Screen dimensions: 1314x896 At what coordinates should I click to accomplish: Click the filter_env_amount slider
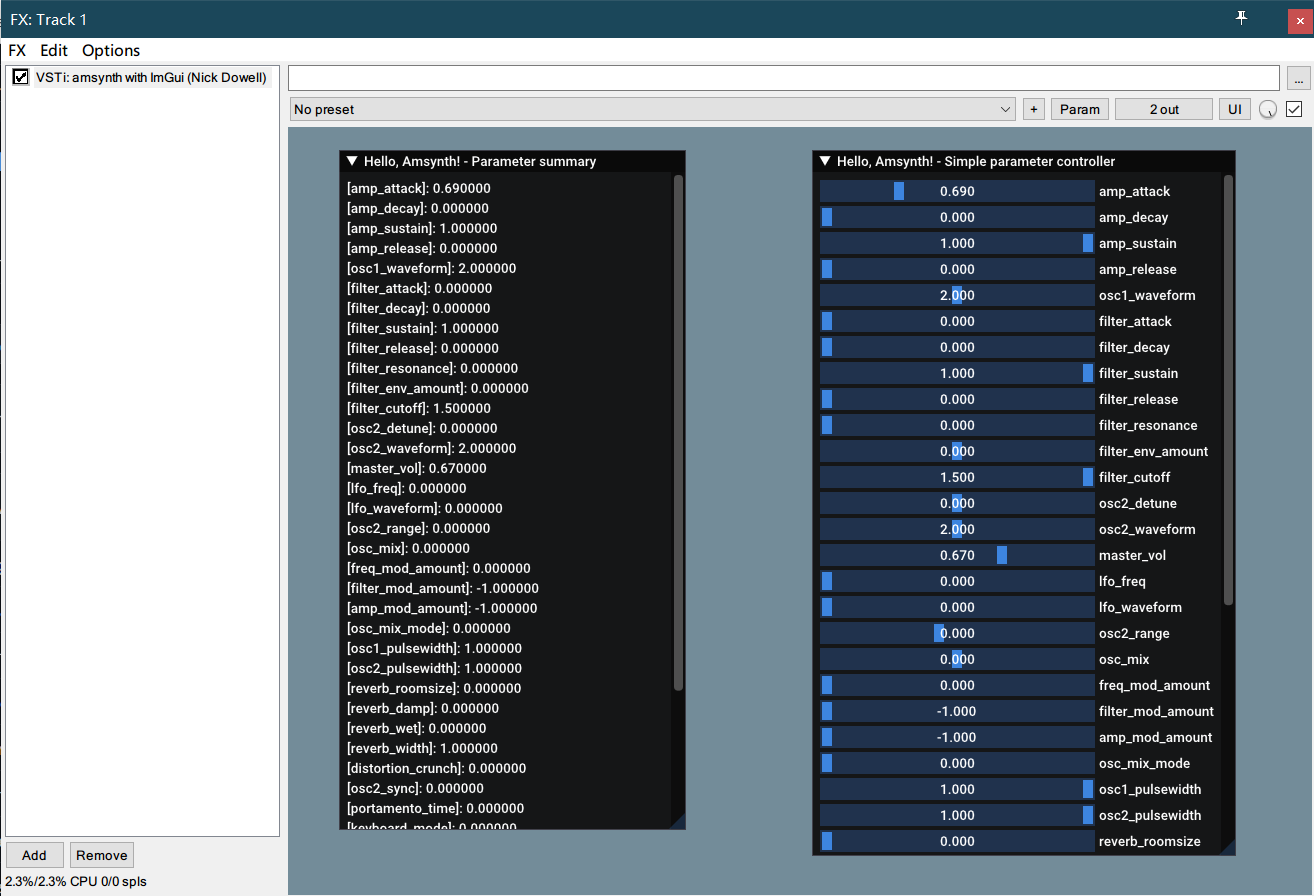tap(957, 451)
